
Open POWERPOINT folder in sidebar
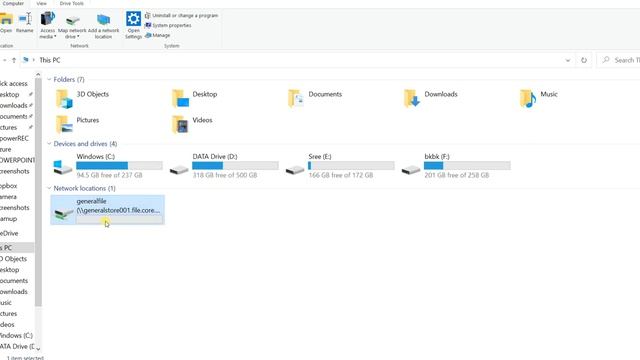(18, 160)
